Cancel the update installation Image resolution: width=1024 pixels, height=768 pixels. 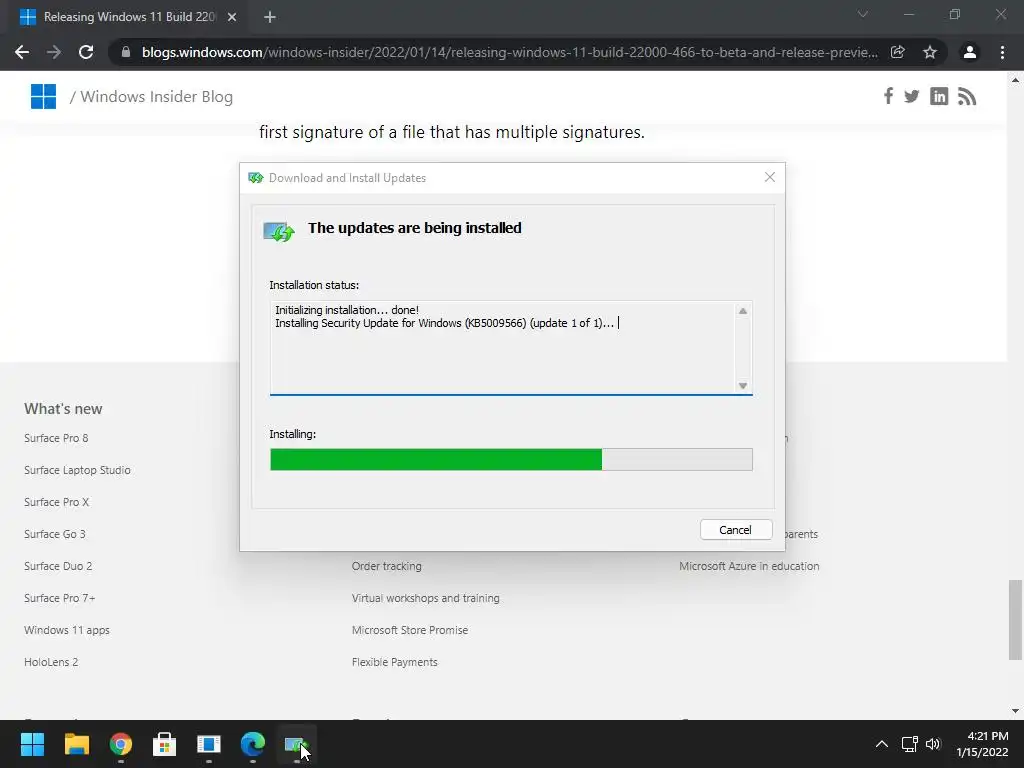point(736,530)
